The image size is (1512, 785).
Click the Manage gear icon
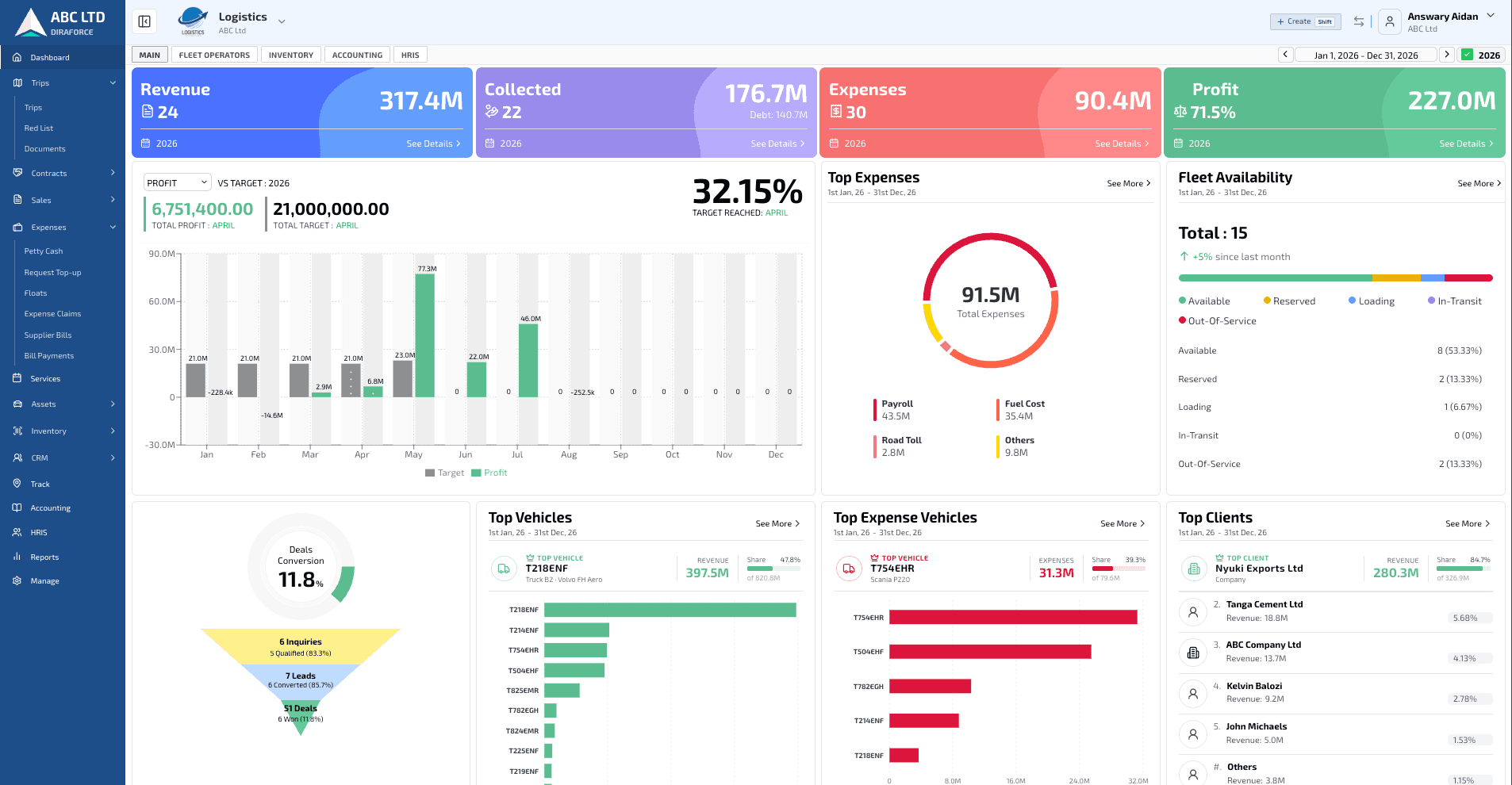(x=17, y=580)
